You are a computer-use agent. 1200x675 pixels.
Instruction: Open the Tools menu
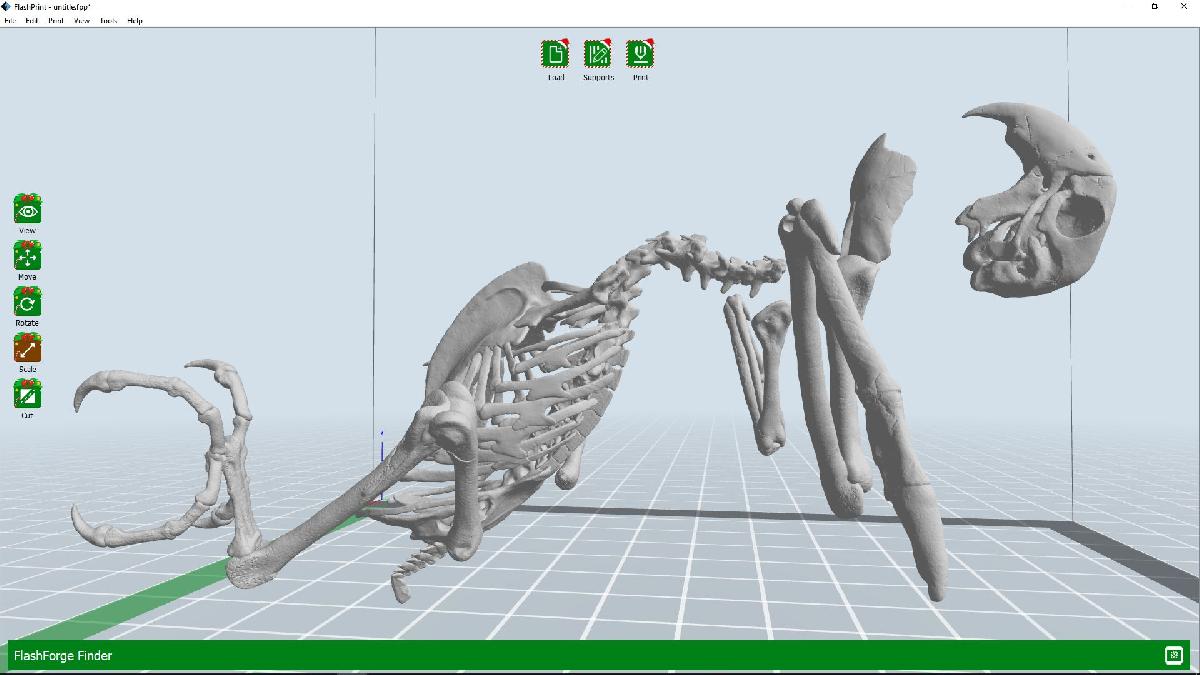pos(108,20)
